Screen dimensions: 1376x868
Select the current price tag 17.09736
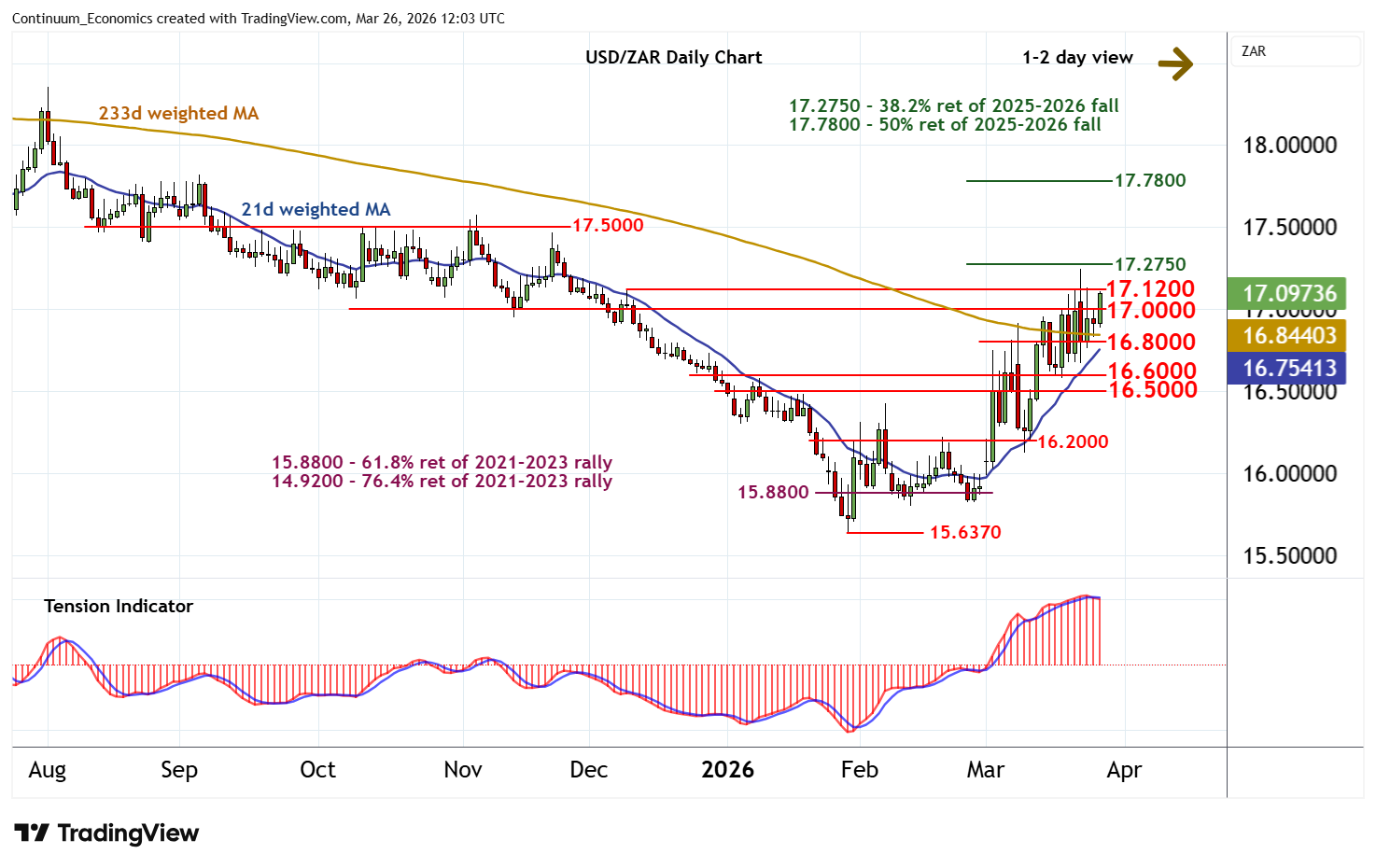[x=1289, y=294]
